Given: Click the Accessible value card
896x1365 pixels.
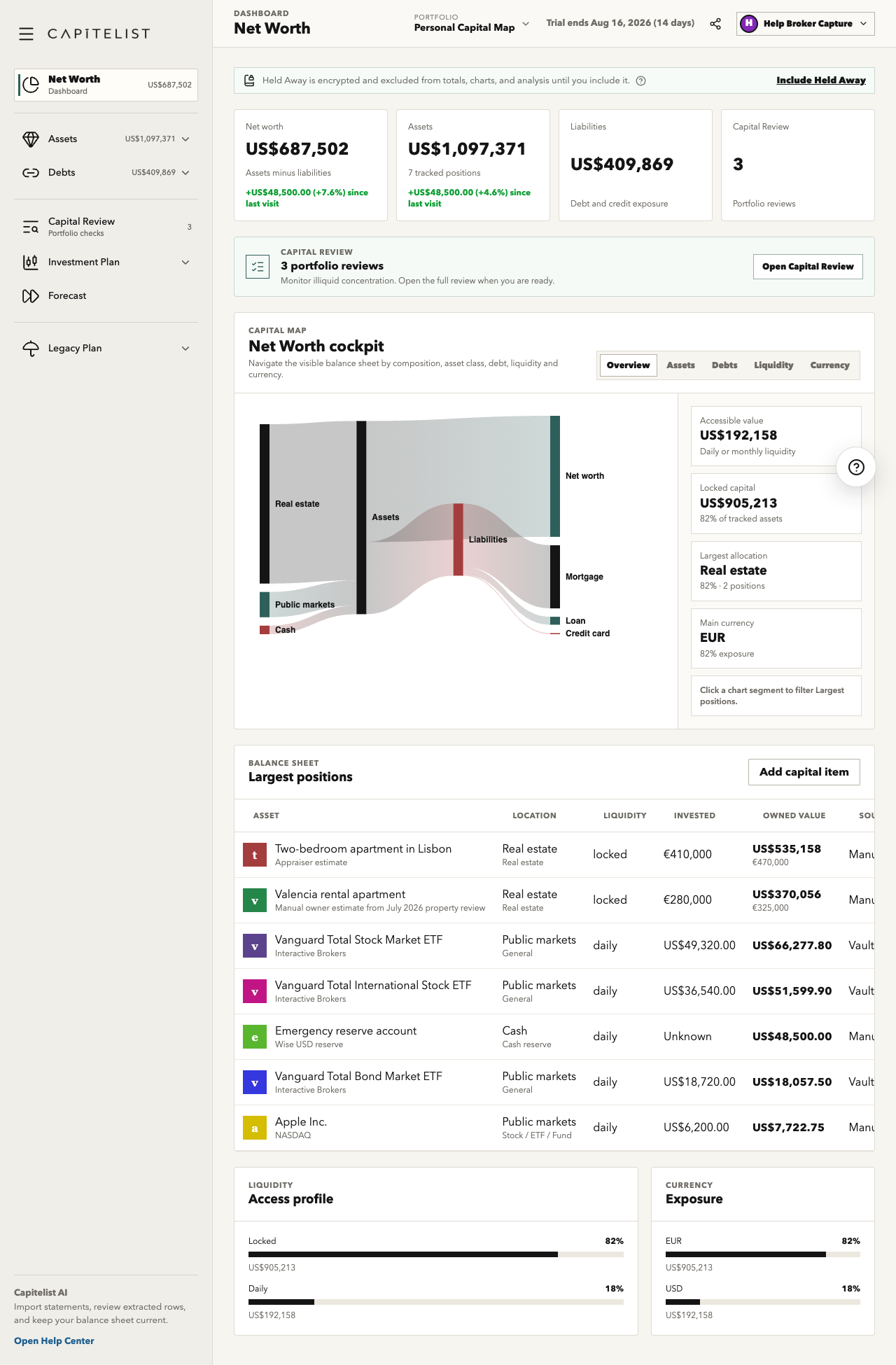Looking at the screenshot, I should coord(776,436).
